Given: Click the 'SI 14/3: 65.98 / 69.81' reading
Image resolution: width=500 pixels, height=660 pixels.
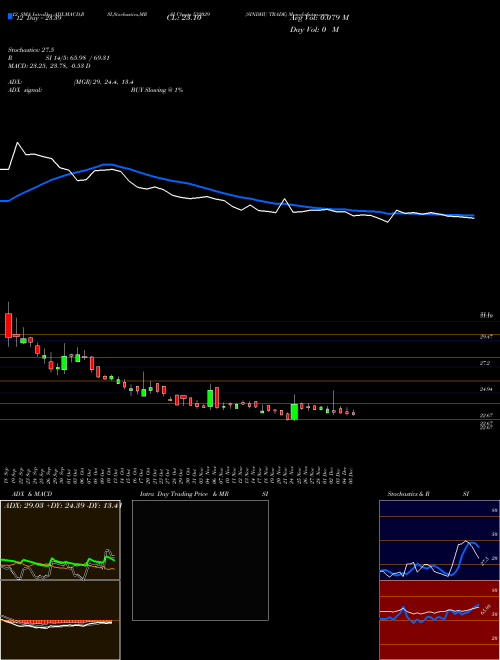Looking at the screenshot, I should pos(78,58).
